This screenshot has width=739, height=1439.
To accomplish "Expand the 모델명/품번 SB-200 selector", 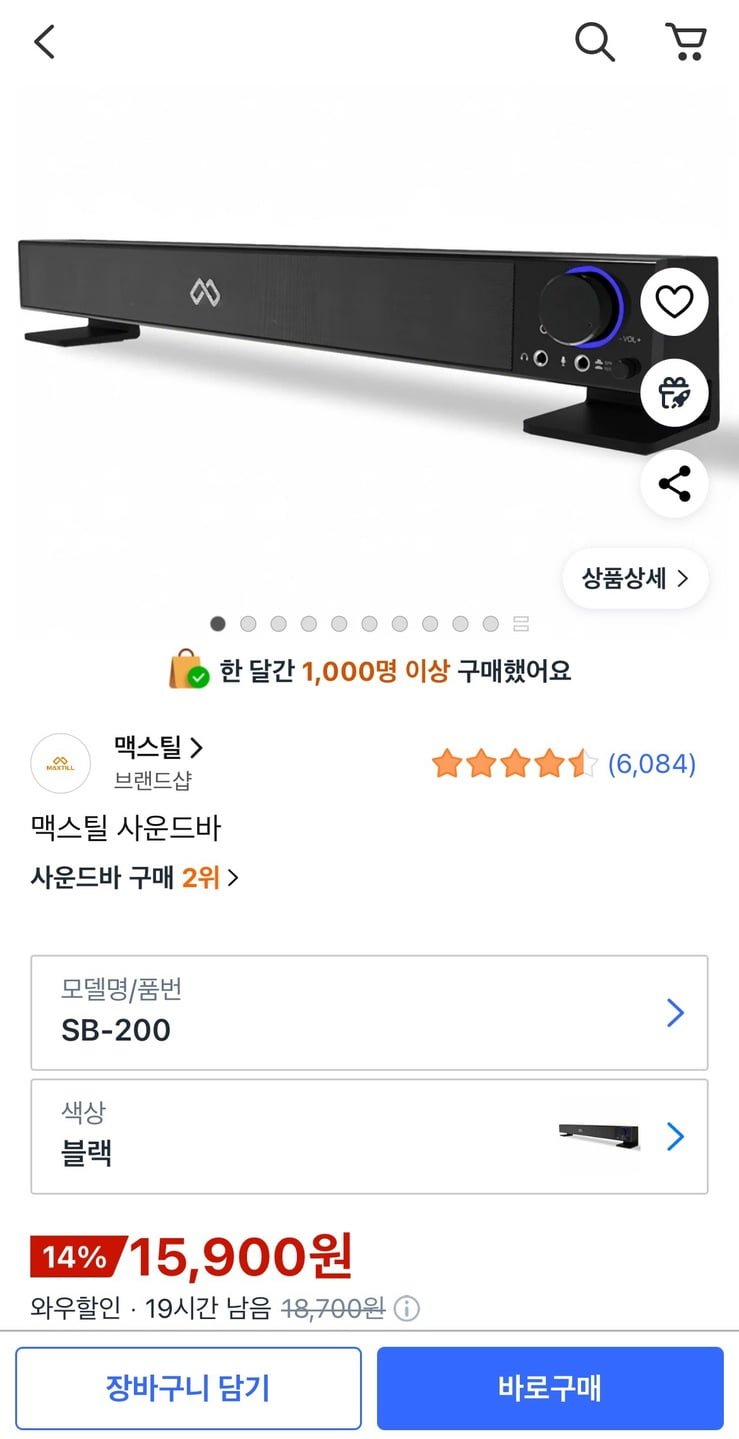I will (x=369, y=1012).
